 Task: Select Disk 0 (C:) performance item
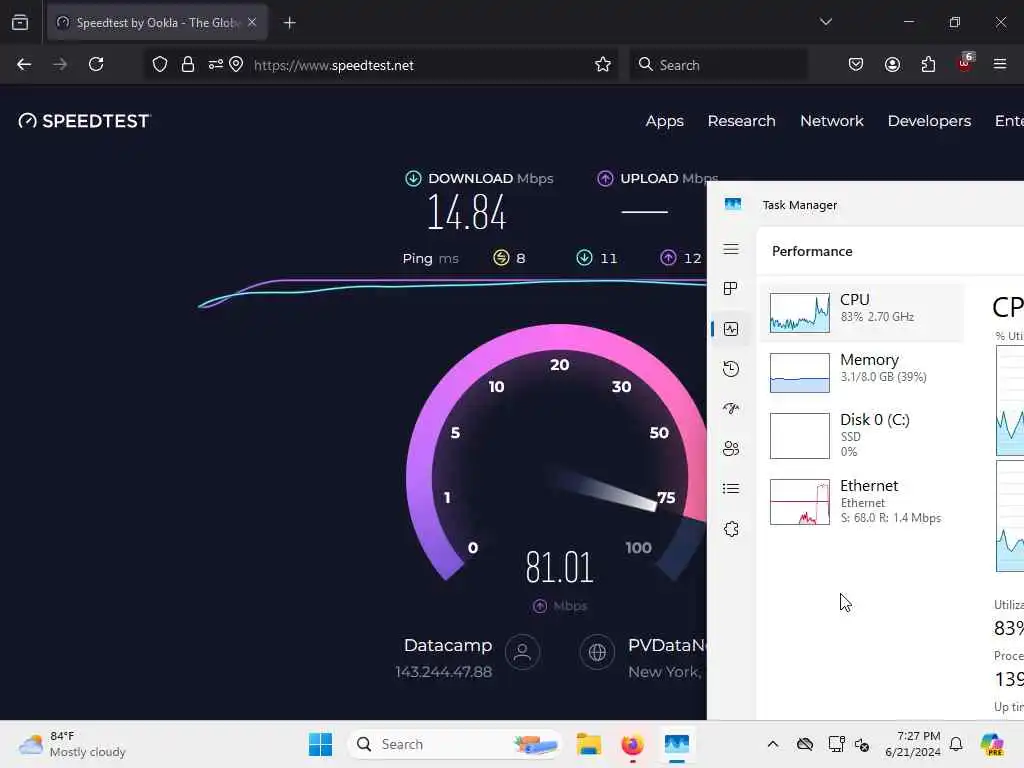(862, 436)
